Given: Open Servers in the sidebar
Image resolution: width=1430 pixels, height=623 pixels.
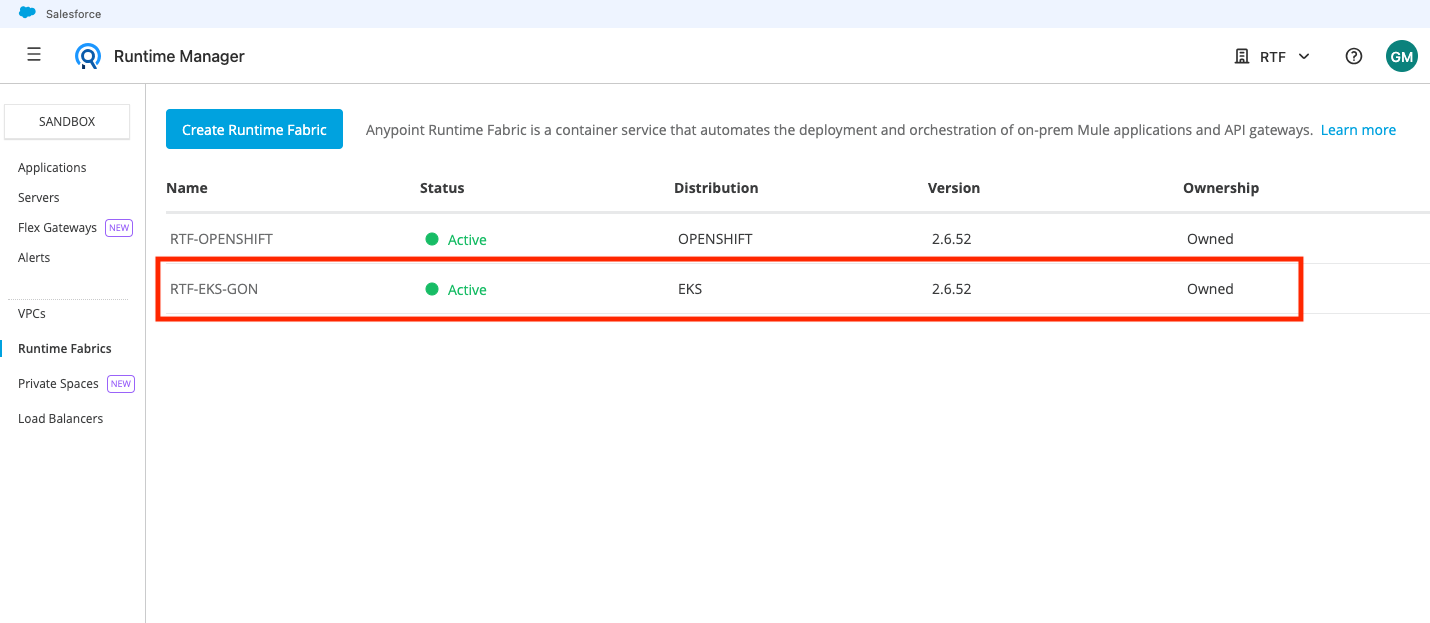Looking at the screenshot, I should point(39,197).
